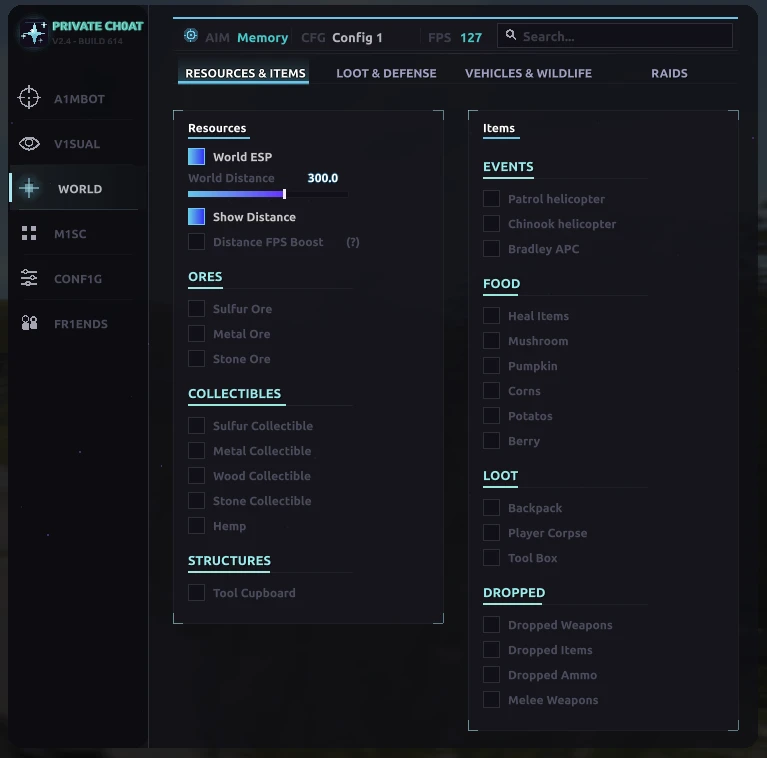Check the Stone Collectible box

pos(197,500)
